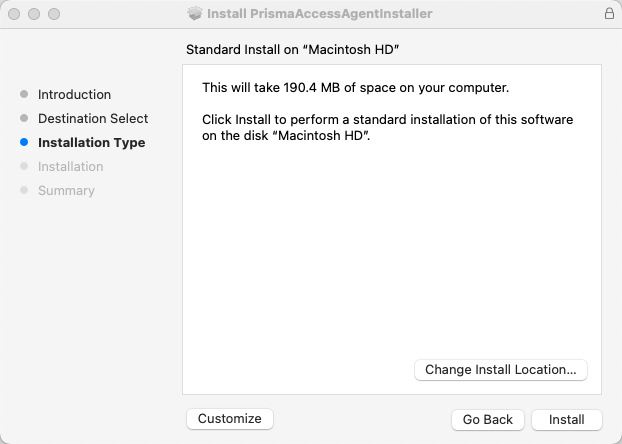Click the bullet next to Summary
The height and width of the screenshot is (444, 622).
click(x=24, y=190)
